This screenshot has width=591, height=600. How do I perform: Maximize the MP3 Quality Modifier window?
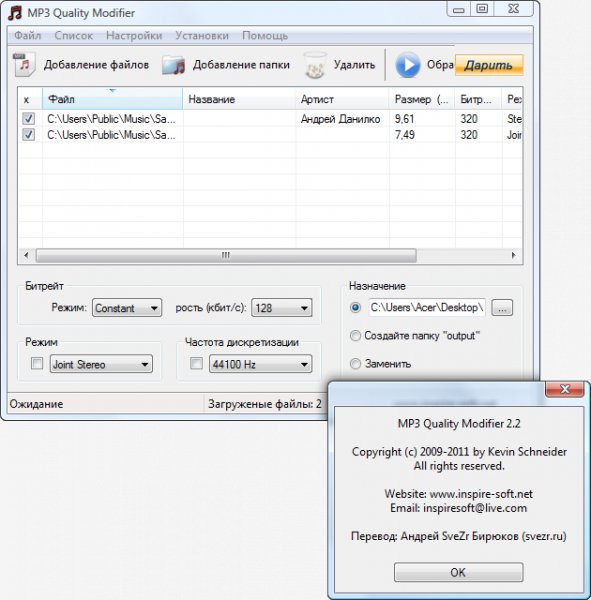pyautogui.click(x=482, y=9)
